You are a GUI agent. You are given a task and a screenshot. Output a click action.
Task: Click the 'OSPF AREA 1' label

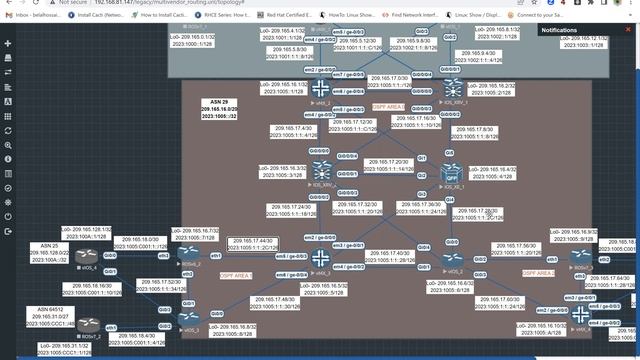(236, 276)
